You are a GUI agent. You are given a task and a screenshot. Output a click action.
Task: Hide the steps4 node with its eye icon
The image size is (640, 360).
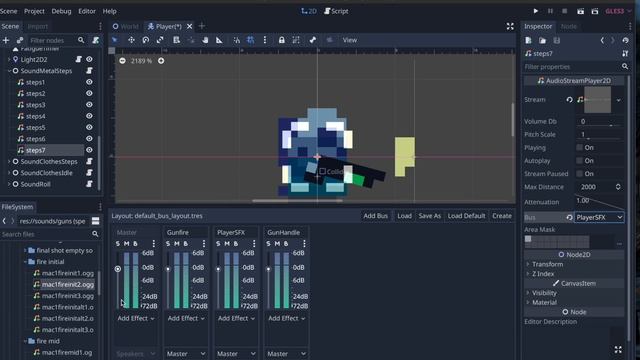89,116
